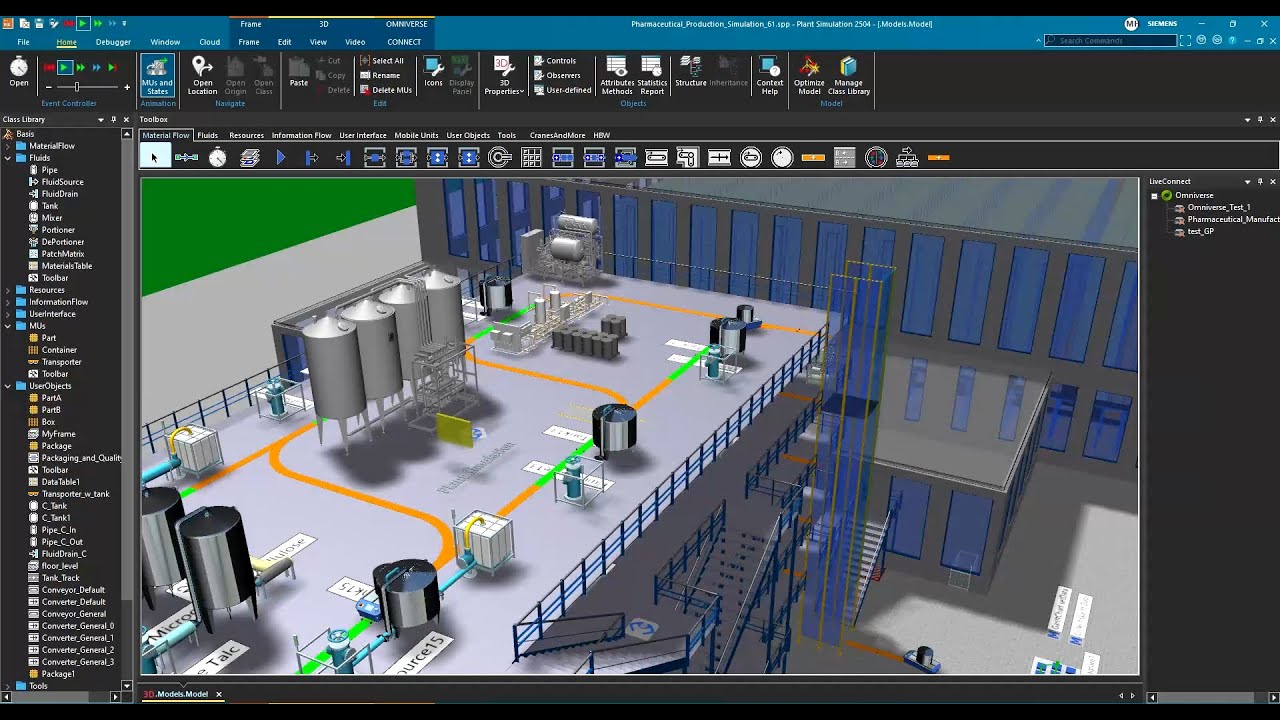Close the 3D.Models.Model tab

(219, 694)
